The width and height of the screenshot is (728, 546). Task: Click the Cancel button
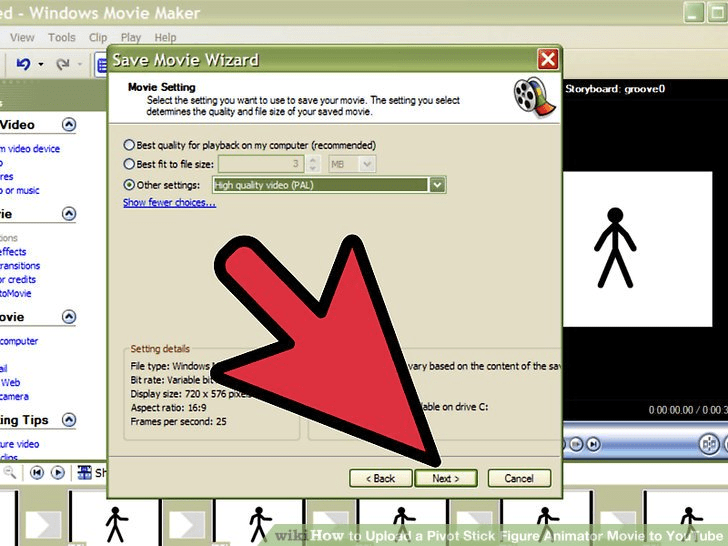click(519, 478)
